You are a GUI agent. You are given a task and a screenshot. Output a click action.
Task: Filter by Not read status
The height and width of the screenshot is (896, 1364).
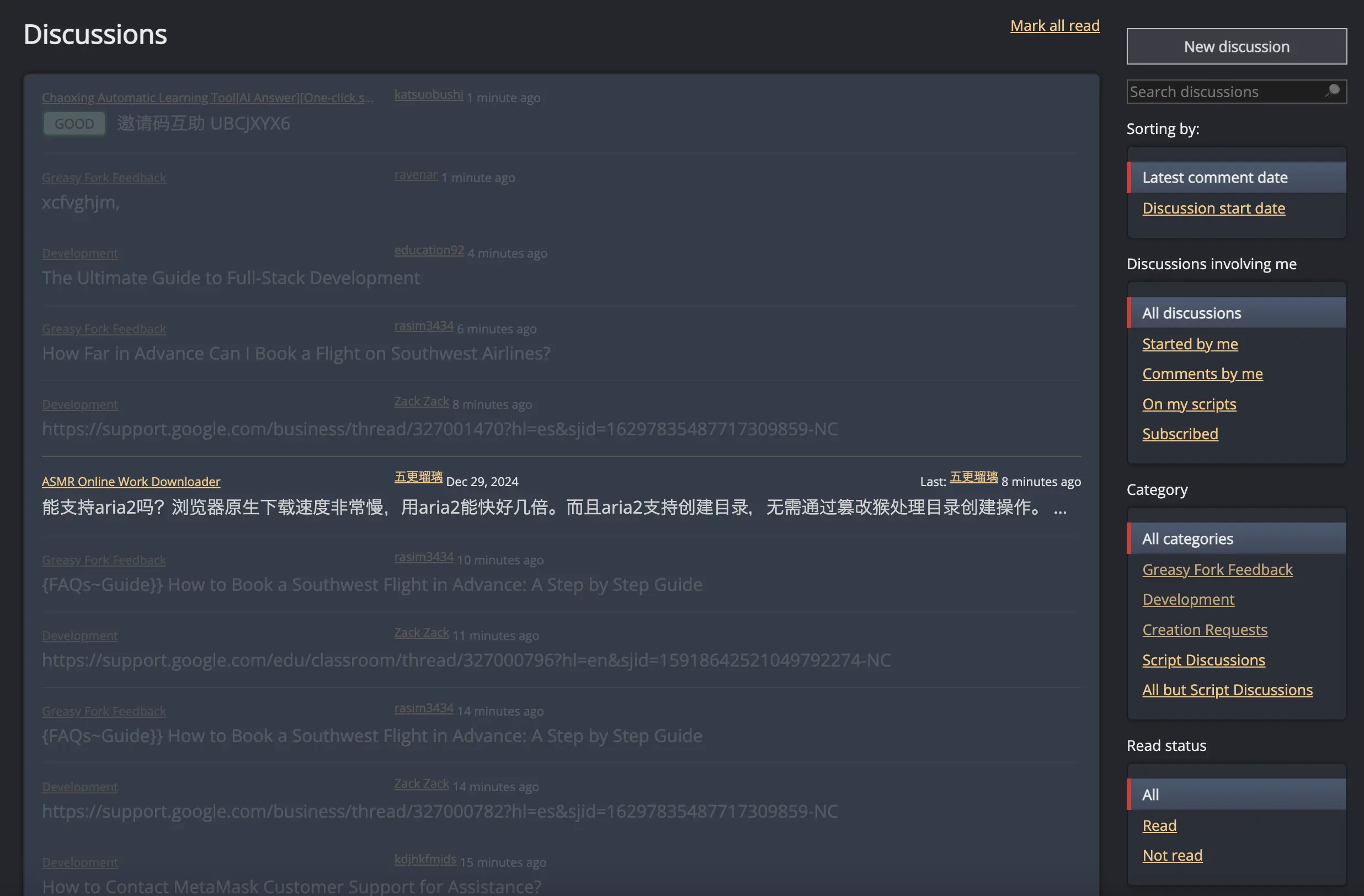point(1172,855)
